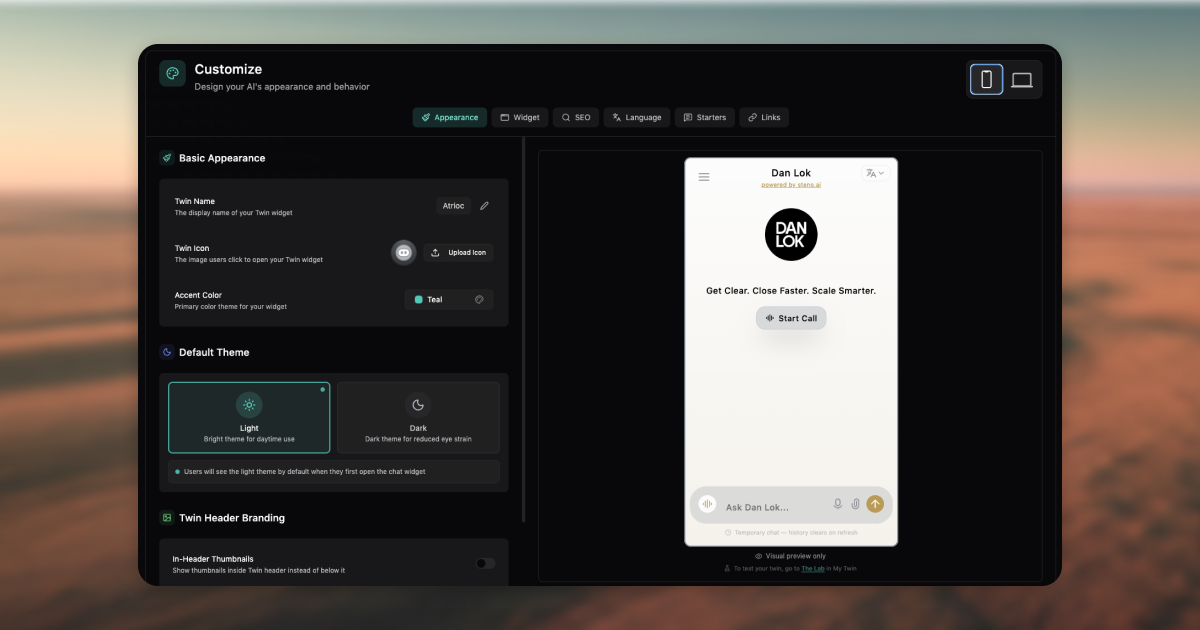The width and height of the screenshot is (1200, 630).
Task: Click the Customize palette icon in header
Action: [x=172, y=73]
